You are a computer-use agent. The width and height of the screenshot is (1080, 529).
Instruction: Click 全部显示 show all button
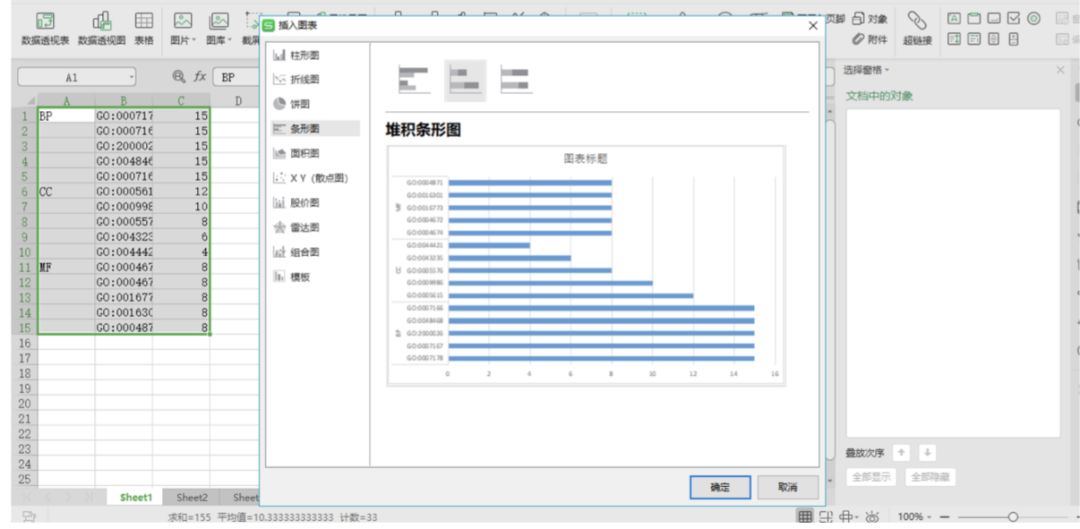click(x=871, y=477)
